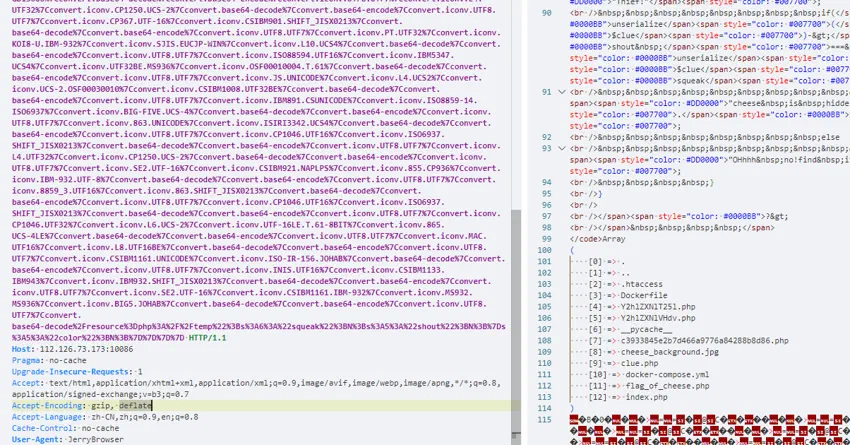Click cheese_background.jpg entry in response
Screen dimensions: 850x445
(669, 352)
